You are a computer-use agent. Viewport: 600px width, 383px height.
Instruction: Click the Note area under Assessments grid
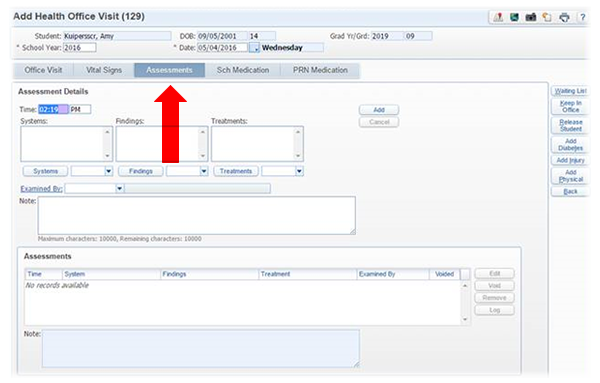click(201, 349)
